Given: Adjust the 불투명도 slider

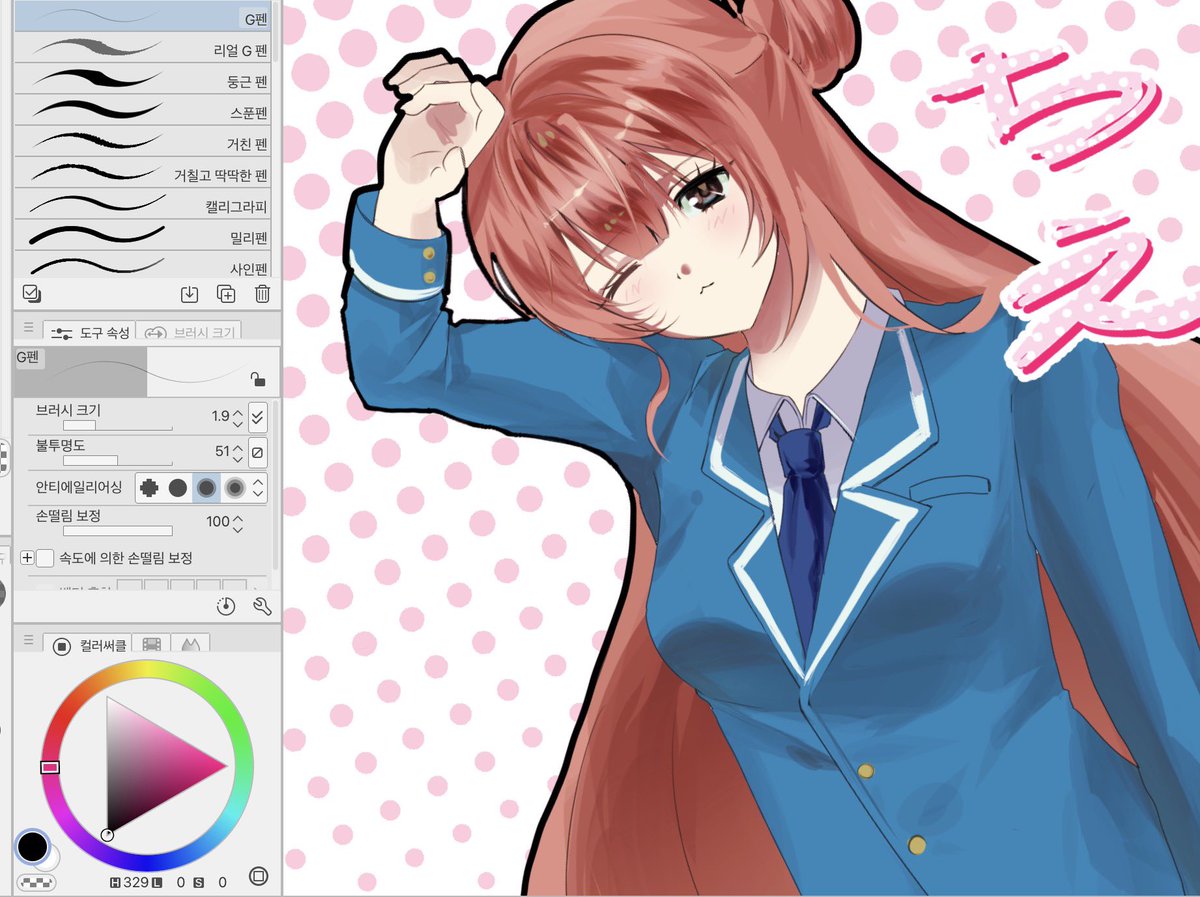Looking at the screenshot, I should click(x=117, y=461).
